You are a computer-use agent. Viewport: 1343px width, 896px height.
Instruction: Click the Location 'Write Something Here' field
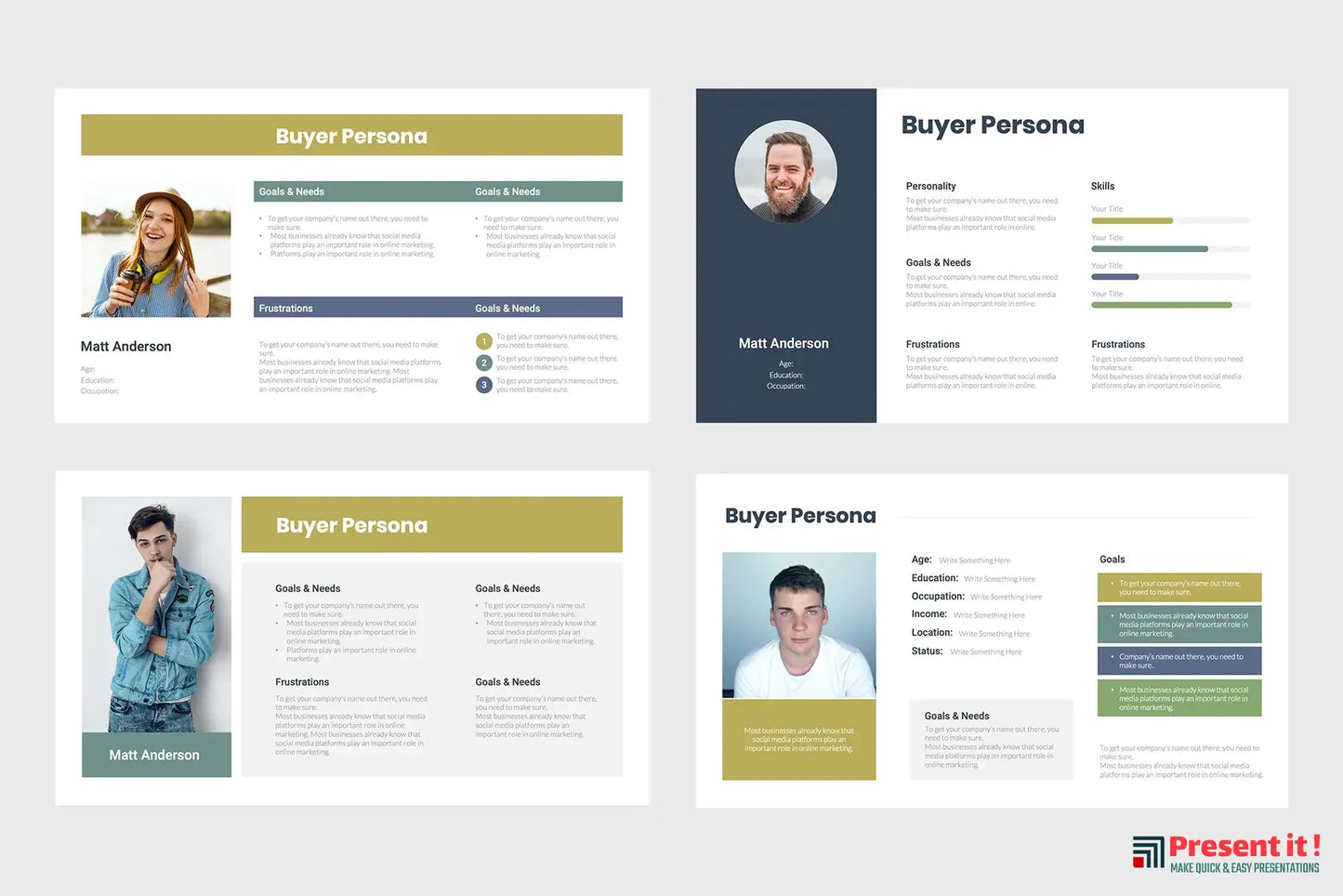[994, 634]
